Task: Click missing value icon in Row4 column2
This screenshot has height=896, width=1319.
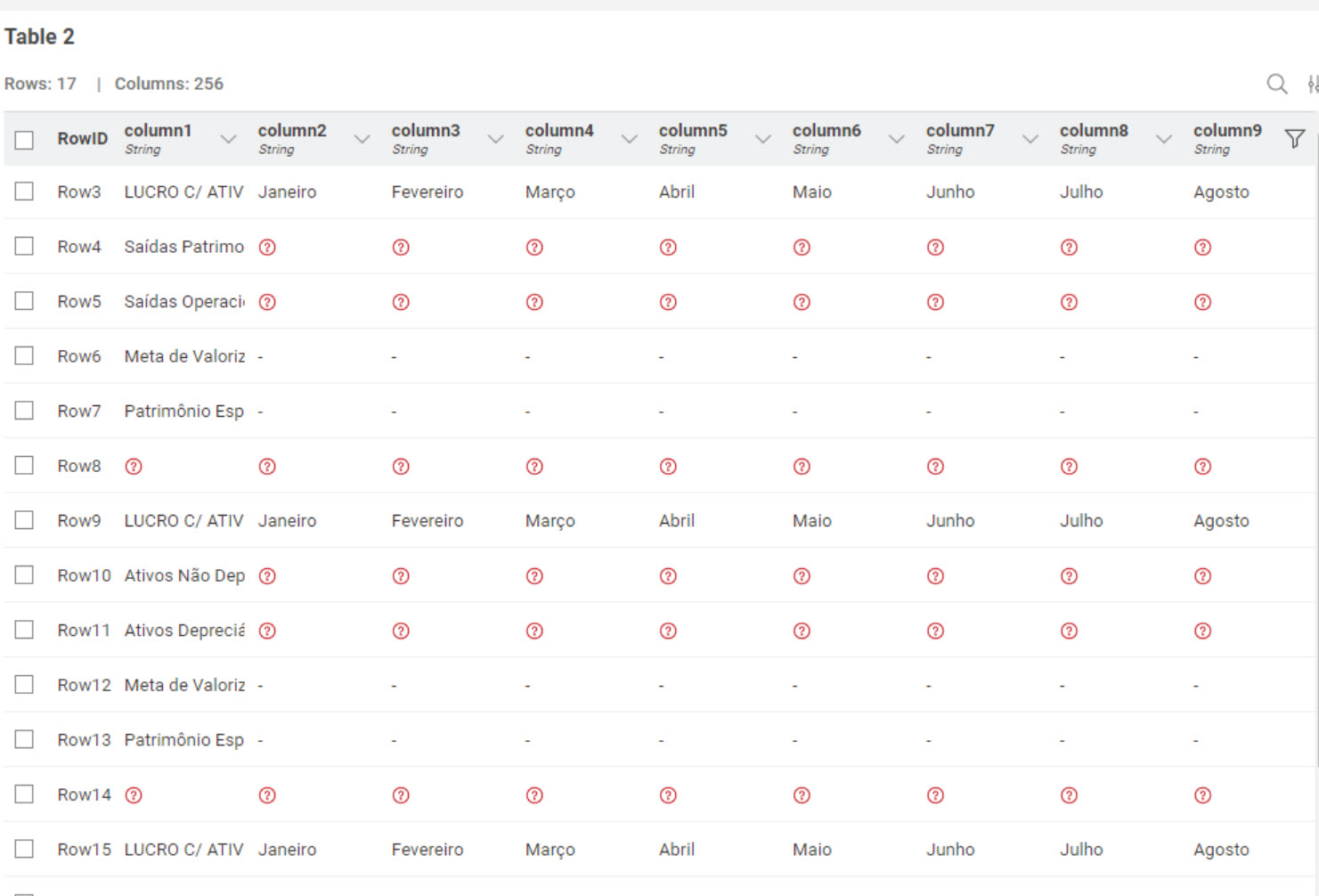Action: pos(267,248)
